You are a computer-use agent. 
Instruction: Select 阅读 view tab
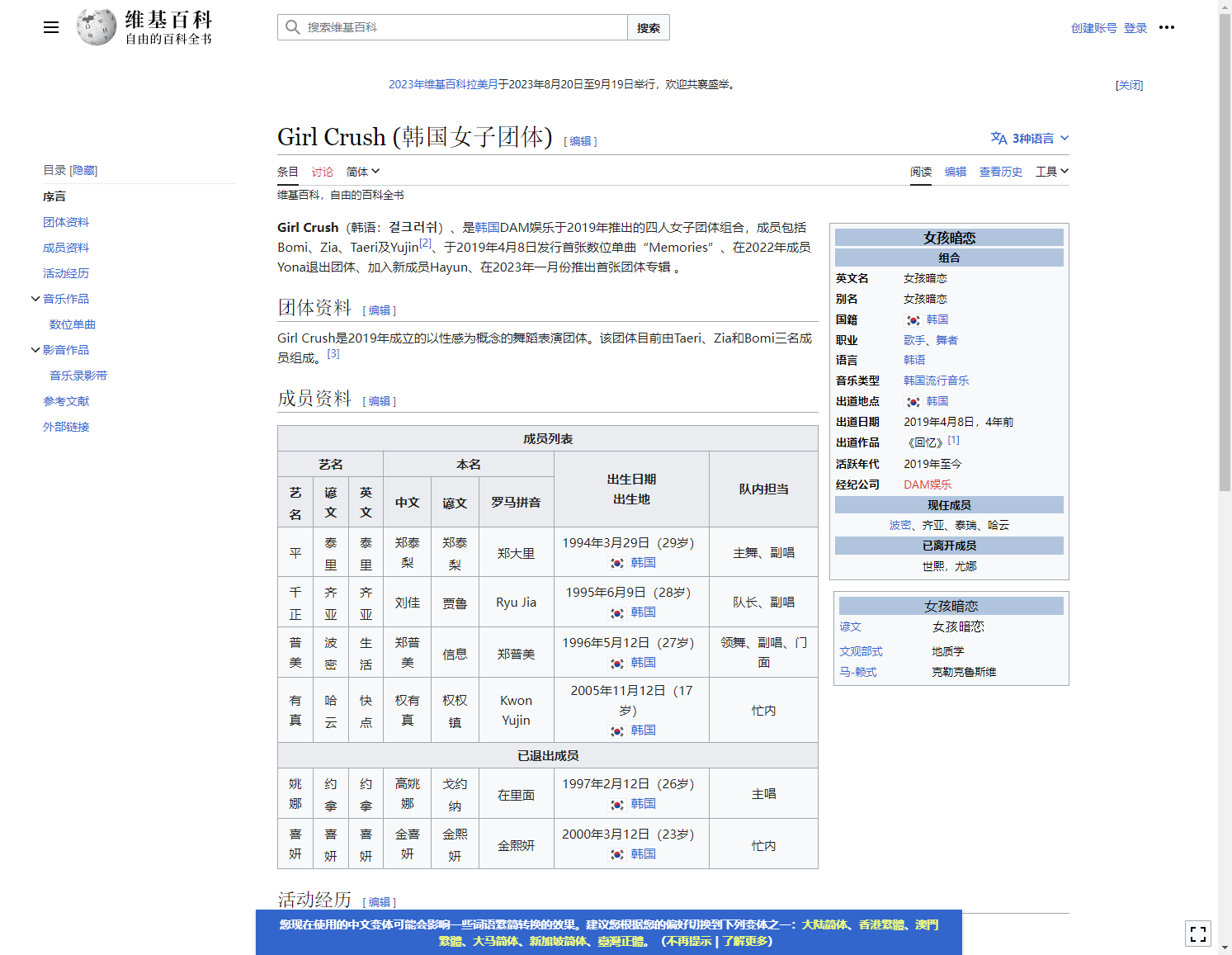pos(921,172)
